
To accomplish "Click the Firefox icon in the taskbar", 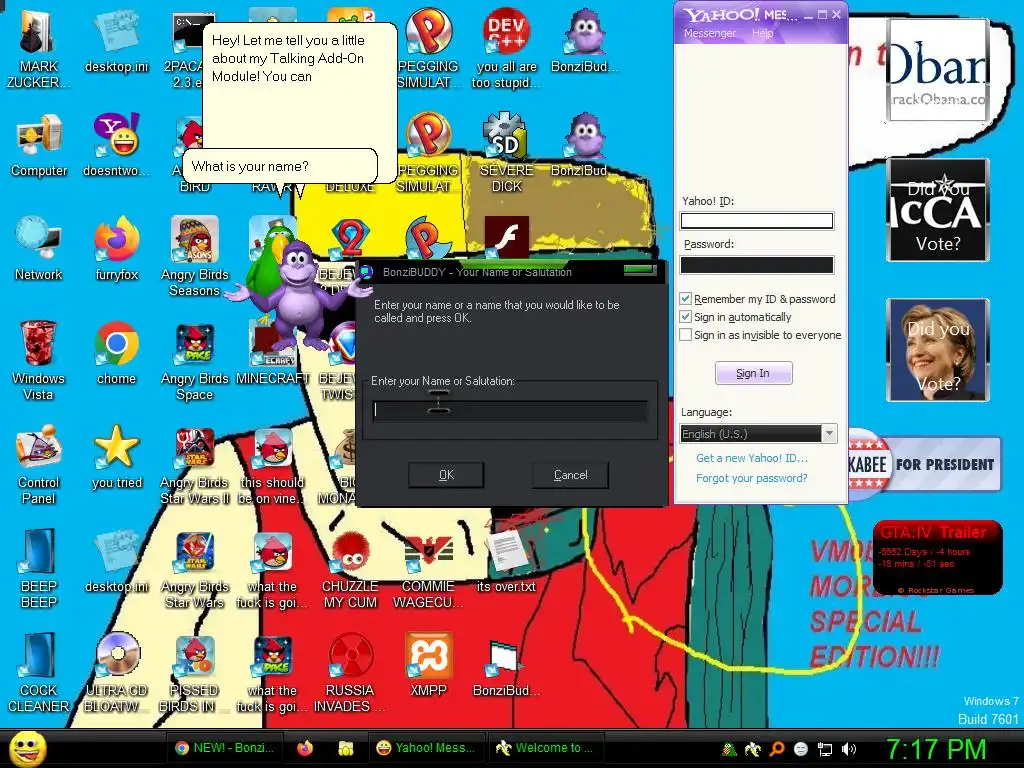I will [x=305, y=748].
